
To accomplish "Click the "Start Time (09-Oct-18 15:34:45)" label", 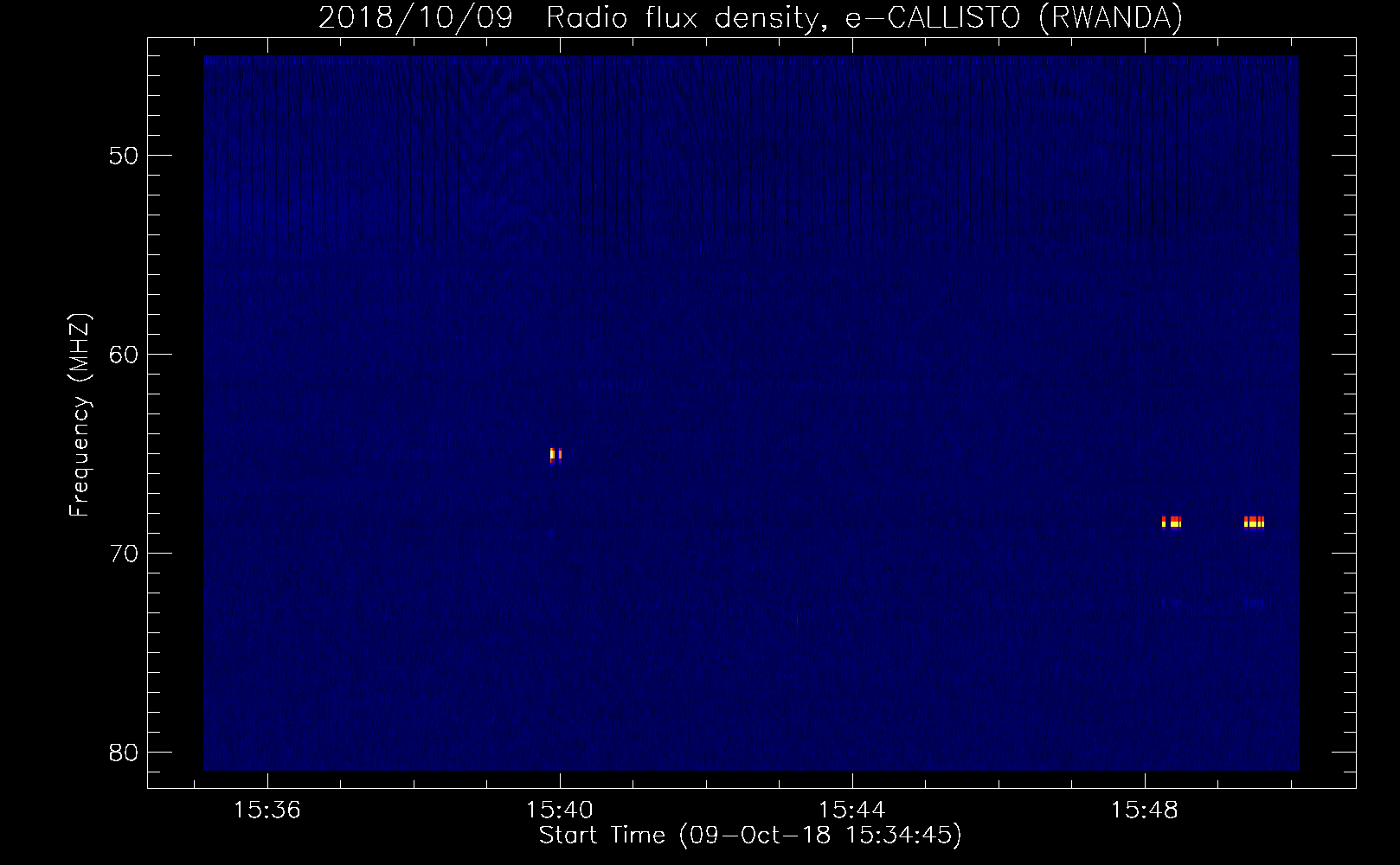I will [x=750, y=836].
